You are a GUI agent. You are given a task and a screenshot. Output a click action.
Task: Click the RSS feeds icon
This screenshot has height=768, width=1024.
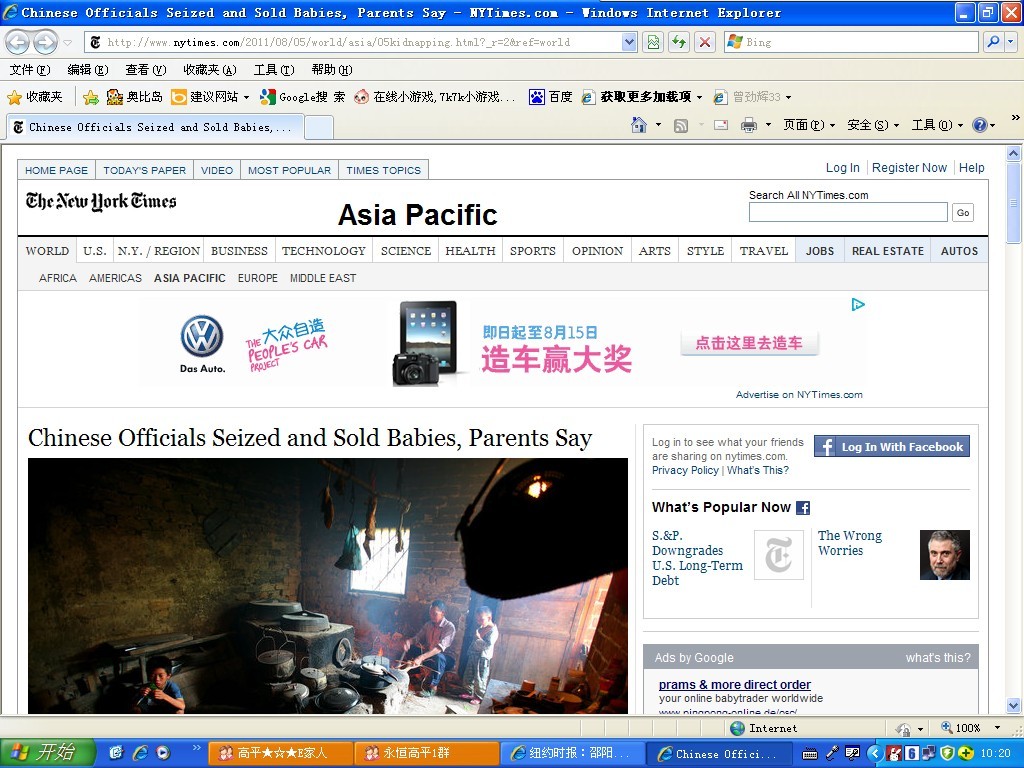pos(681,125)
